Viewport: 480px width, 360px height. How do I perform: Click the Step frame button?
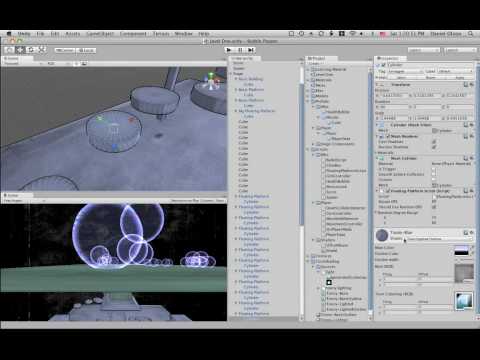point(251,50)
